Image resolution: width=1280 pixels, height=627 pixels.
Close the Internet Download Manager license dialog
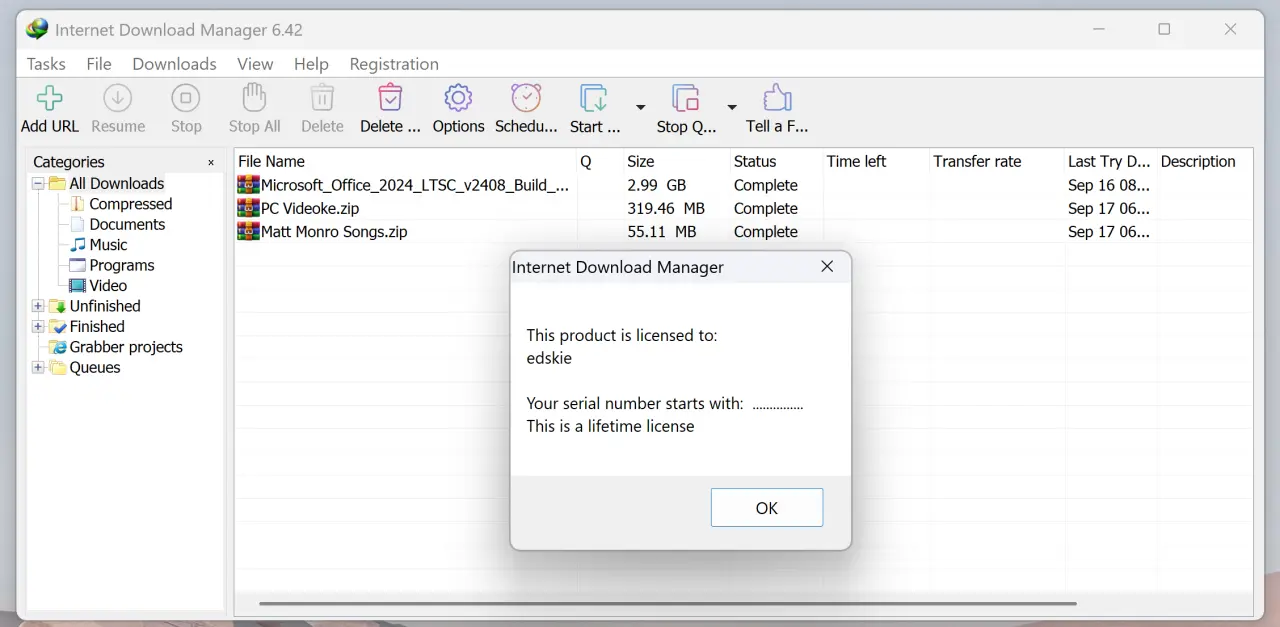coord(827,267)
